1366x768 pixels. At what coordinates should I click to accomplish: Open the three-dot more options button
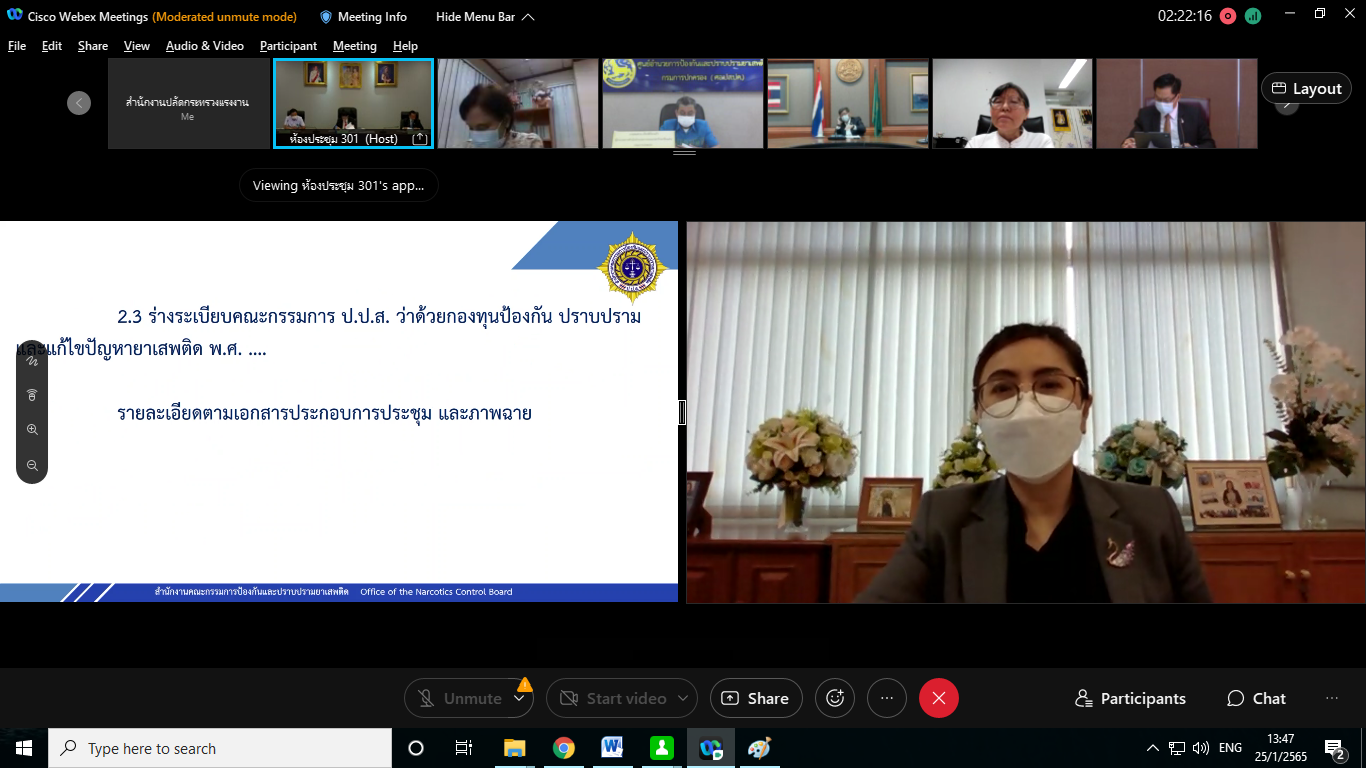pos(886,698)
